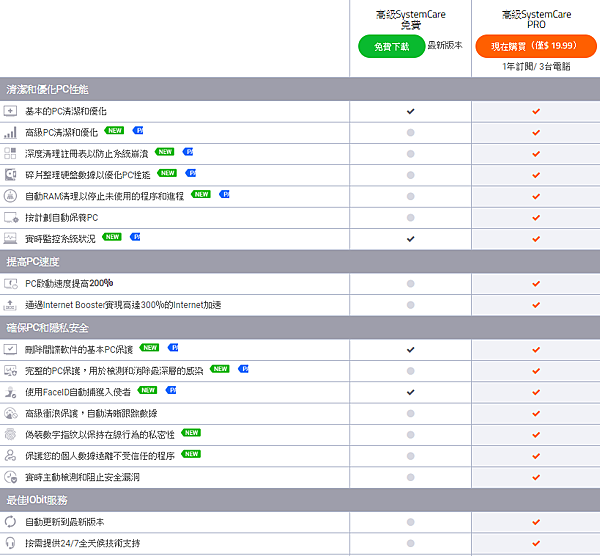This screenshot has width=600, height=556.
Task: Click the blue P badge on 自動RAM清理 row
Action: point(224,194)
